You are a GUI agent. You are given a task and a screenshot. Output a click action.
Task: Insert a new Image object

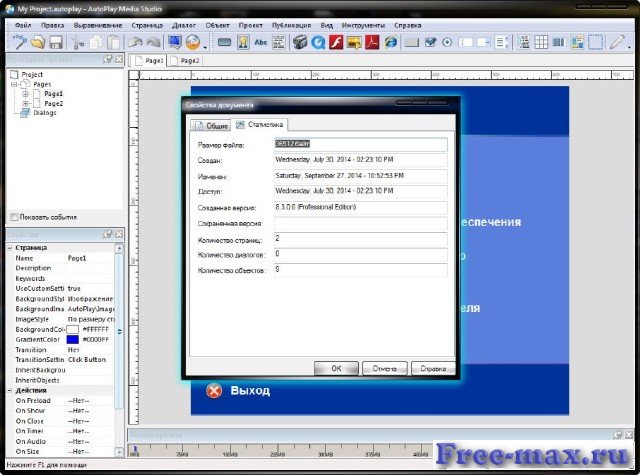(x=243, y=42)
